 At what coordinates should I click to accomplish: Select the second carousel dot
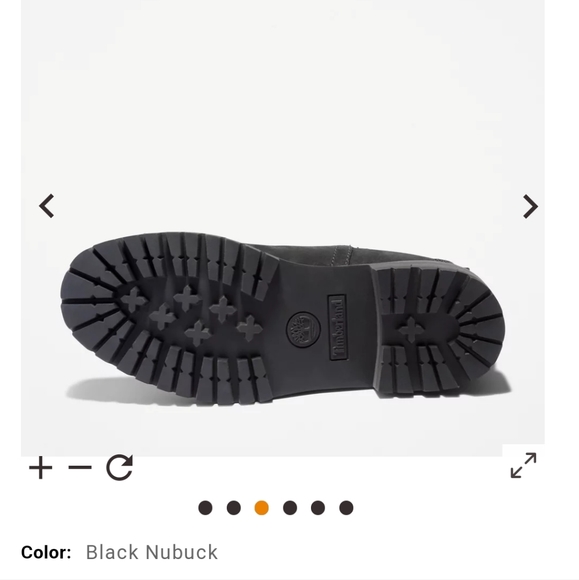tap(233, 508)
